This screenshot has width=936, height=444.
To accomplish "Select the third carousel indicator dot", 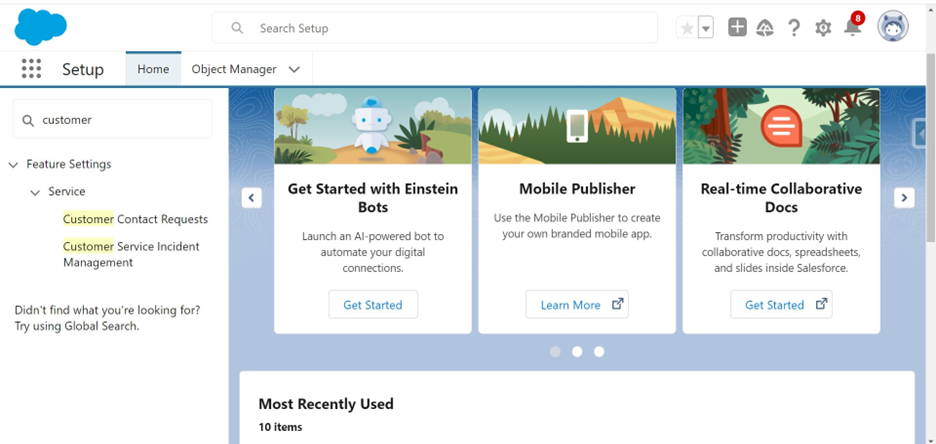I will coord(599,352).
